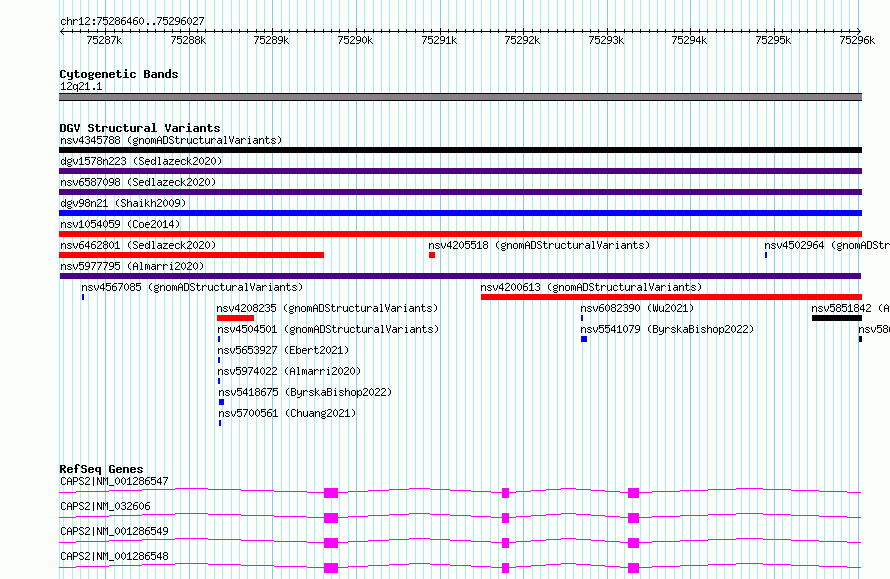Click the purple bar under dgv1578n223
The width and height of the screenshot is (890, 579).
coord(460,171)
